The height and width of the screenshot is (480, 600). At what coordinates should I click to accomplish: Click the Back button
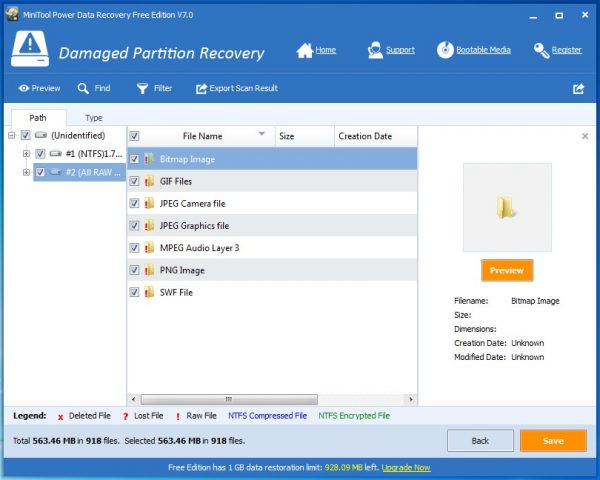480,441
